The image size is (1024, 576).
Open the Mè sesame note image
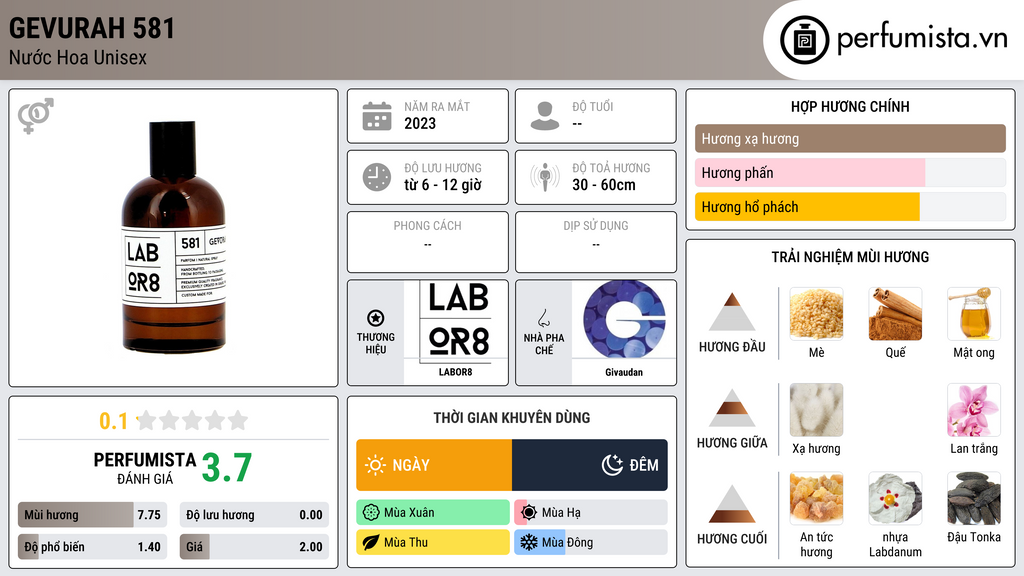[x=816, y=314]
